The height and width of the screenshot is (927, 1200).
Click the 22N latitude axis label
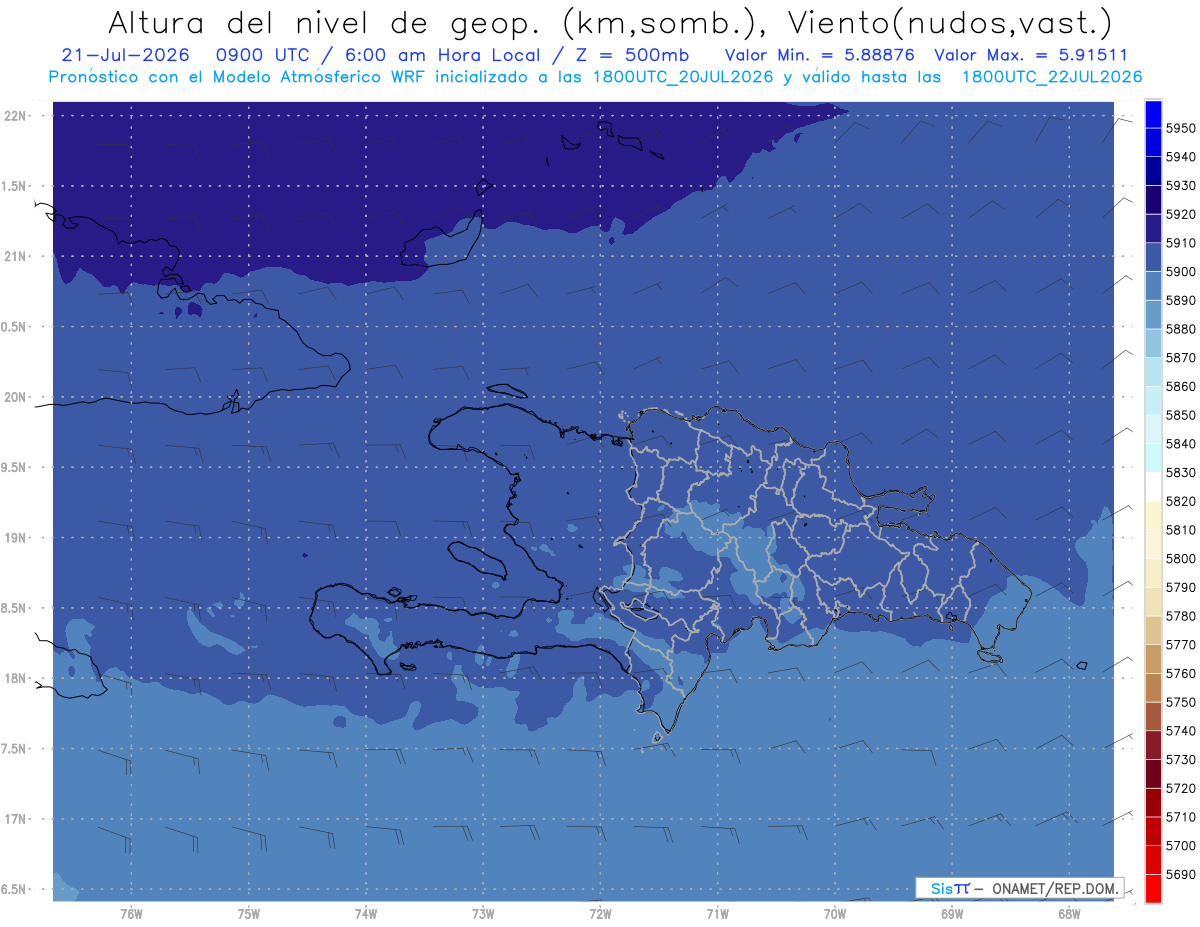click(x=16, y=115)
